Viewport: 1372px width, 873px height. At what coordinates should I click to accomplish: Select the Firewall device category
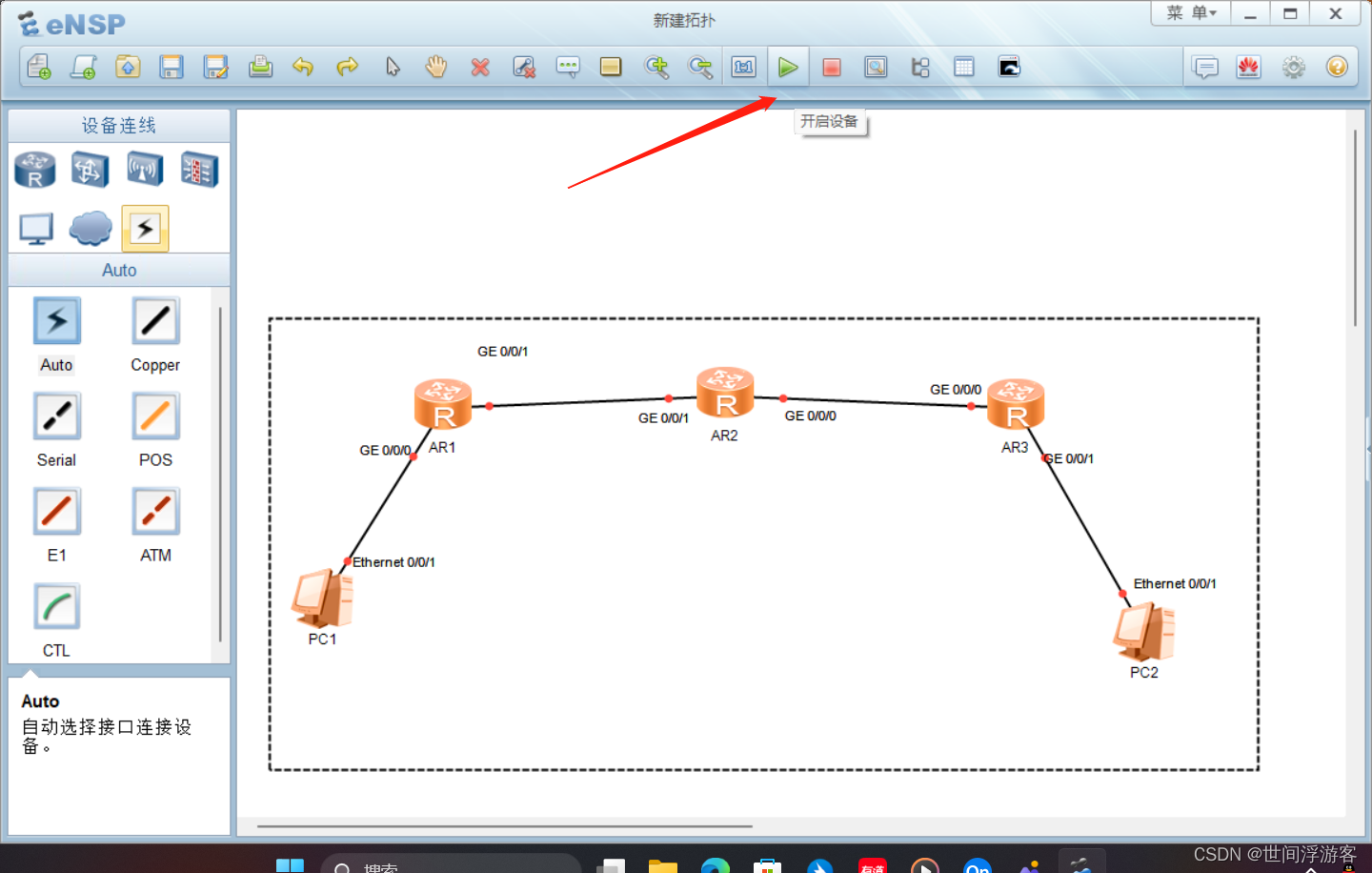pyautogui.click(x=199, y=171)
